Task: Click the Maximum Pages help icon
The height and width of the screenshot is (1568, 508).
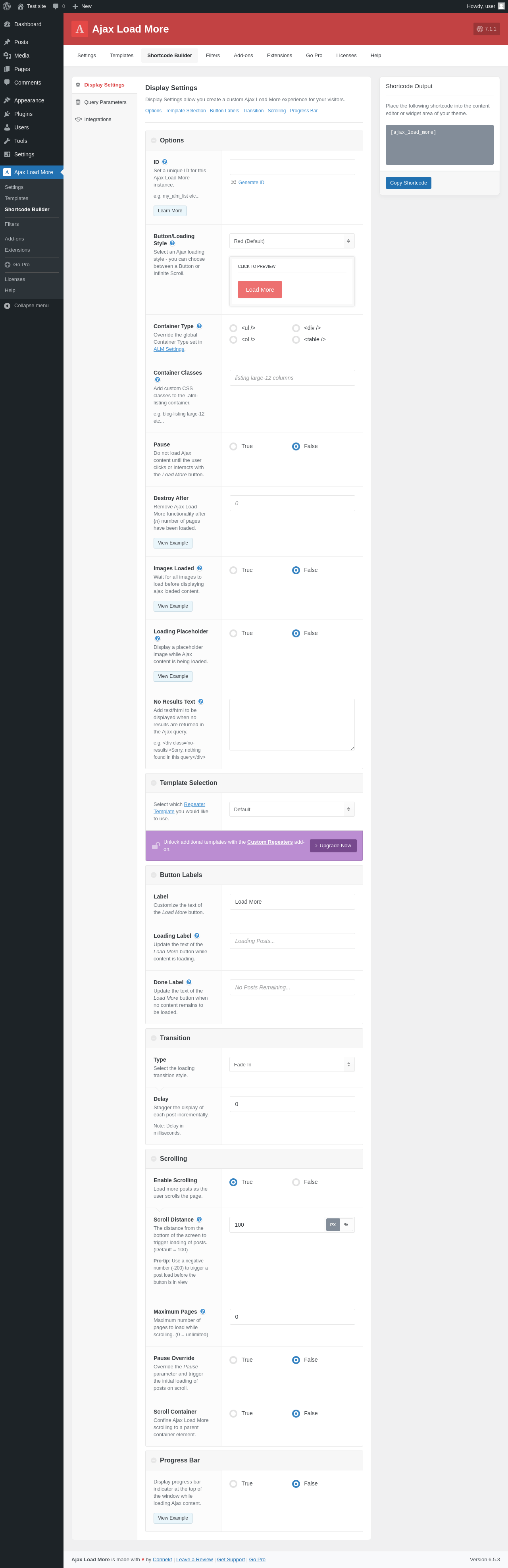Action: click(x=202, y=1311)
